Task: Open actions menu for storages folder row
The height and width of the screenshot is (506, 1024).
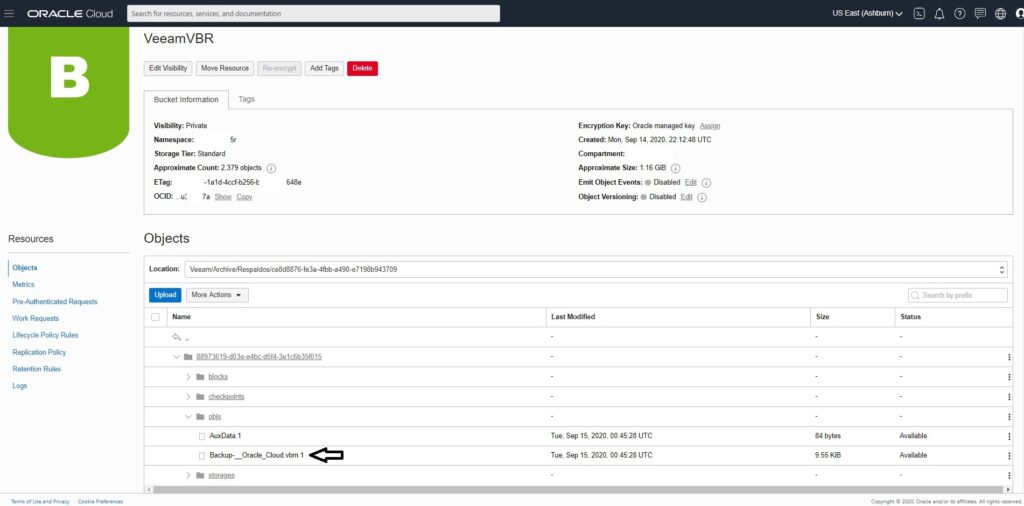Action: coord(1009,475)
